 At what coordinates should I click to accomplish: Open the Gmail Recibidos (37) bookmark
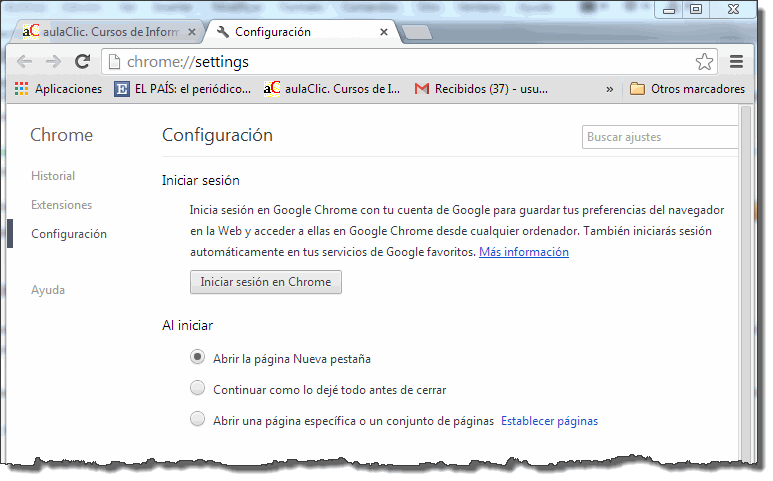tap(481, 89)
